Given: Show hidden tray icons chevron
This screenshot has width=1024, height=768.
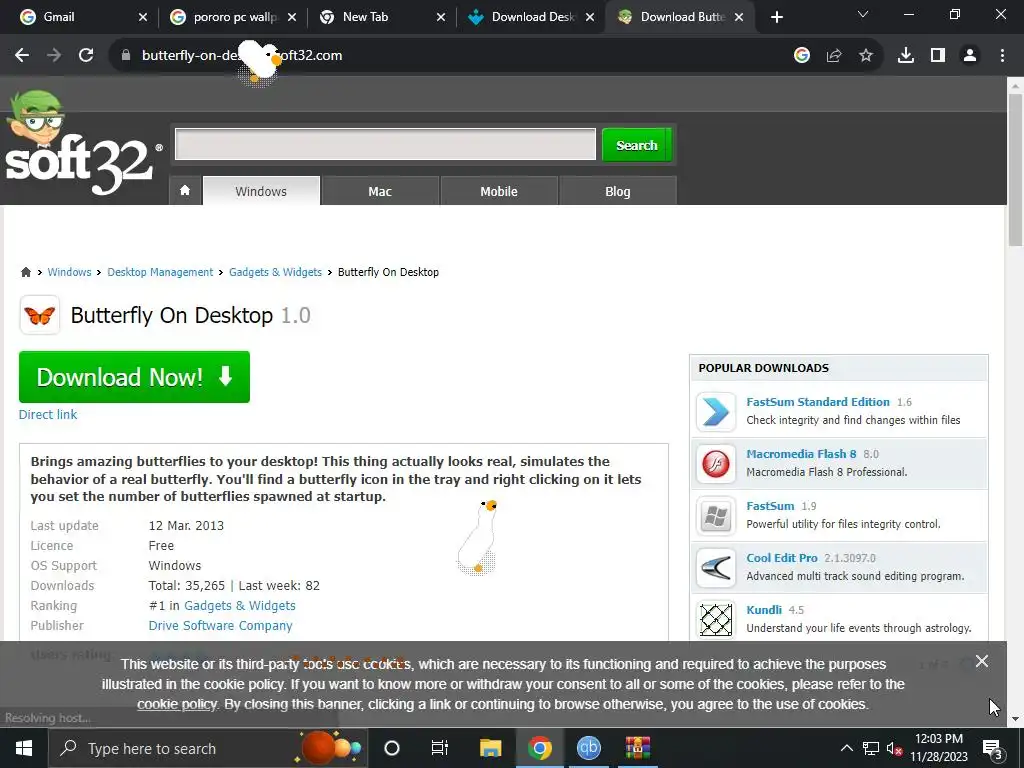Looking at the screenshot, I should click(846, 748).
